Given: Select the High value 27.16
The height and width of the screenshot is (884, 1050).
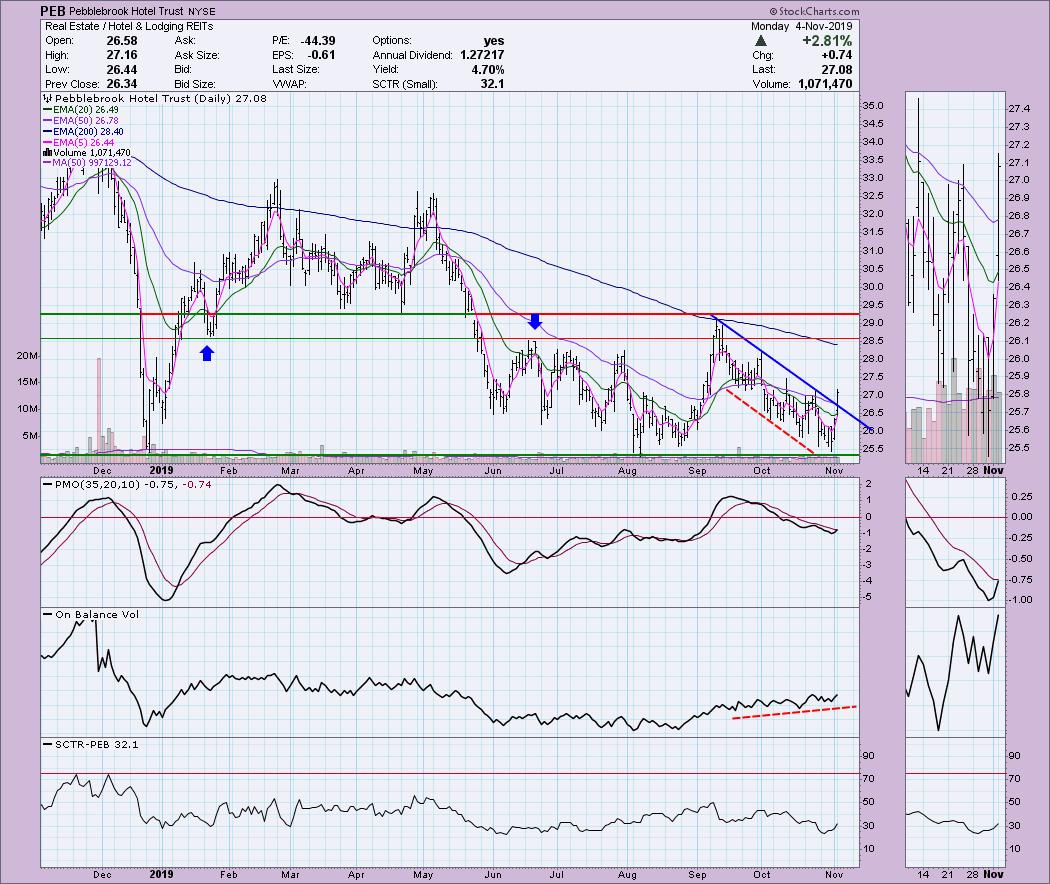Looking at the screenshot, I should pos(122,55).
